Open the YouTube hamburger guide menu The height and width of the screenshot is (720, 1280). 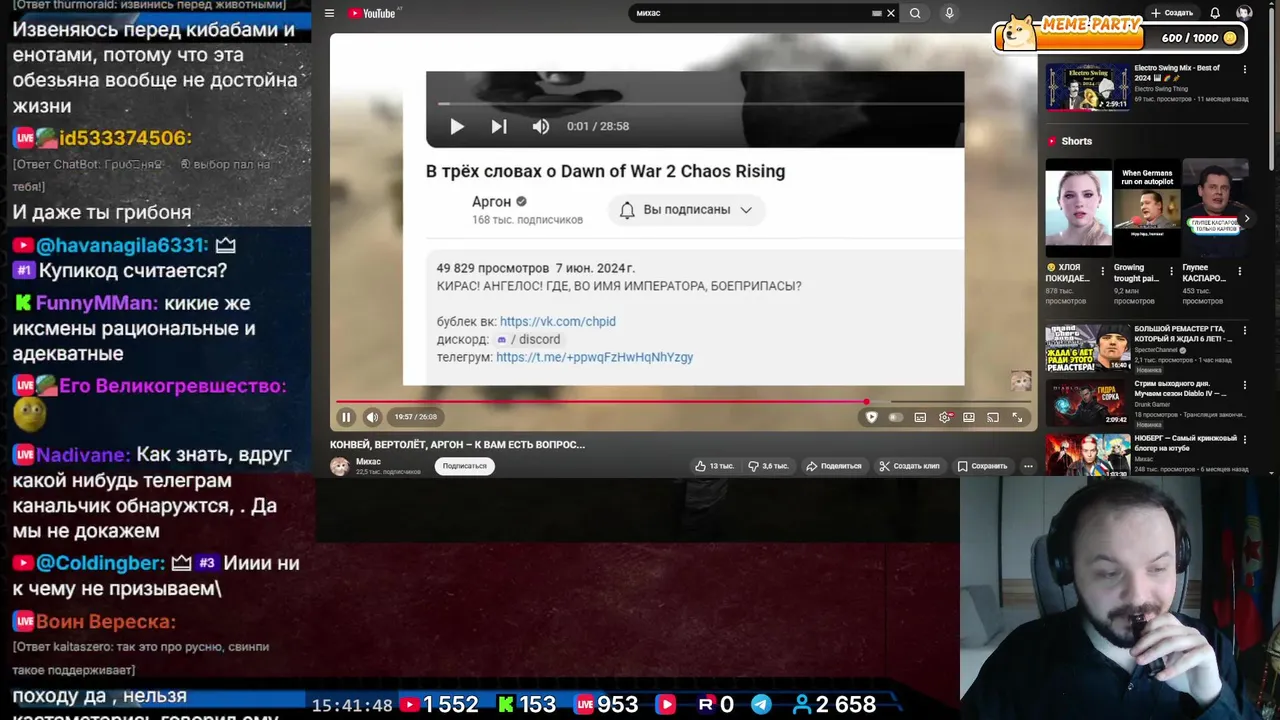click(x=329, y=13)
